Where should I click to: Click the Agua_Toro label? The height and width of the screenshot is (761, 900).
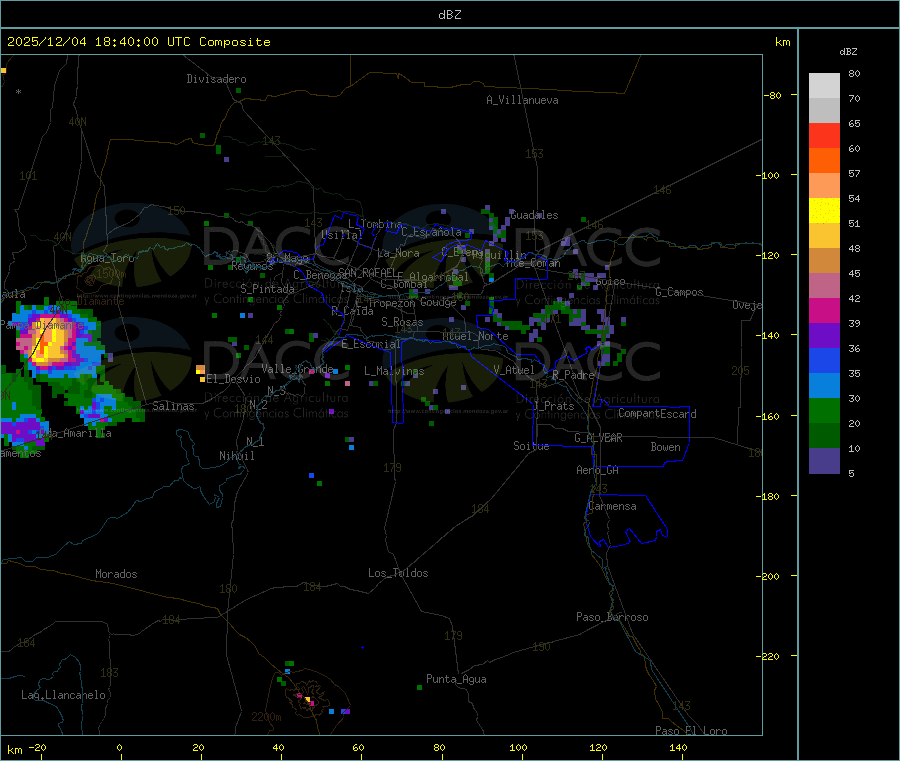pyautogui.click(x=107, y=258)
